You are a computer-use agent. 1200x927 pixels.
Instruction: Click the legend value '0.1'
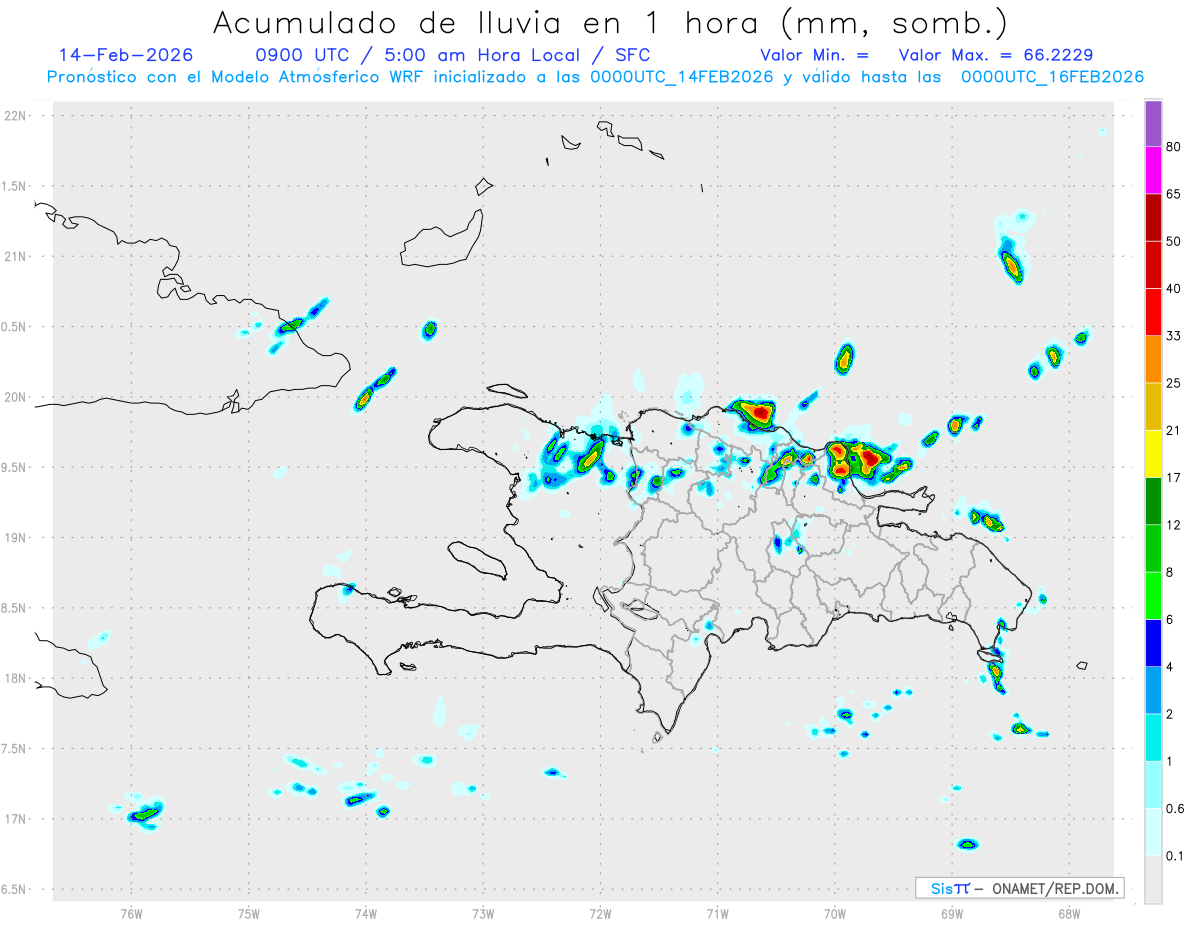point(1175,856)
